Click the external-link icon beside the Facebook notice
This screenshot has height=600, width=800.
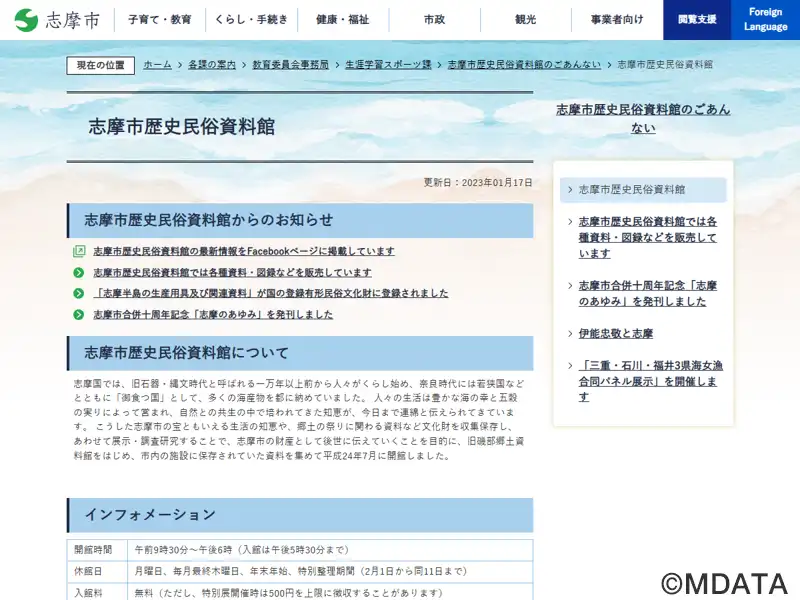click(x=79, y=252)
